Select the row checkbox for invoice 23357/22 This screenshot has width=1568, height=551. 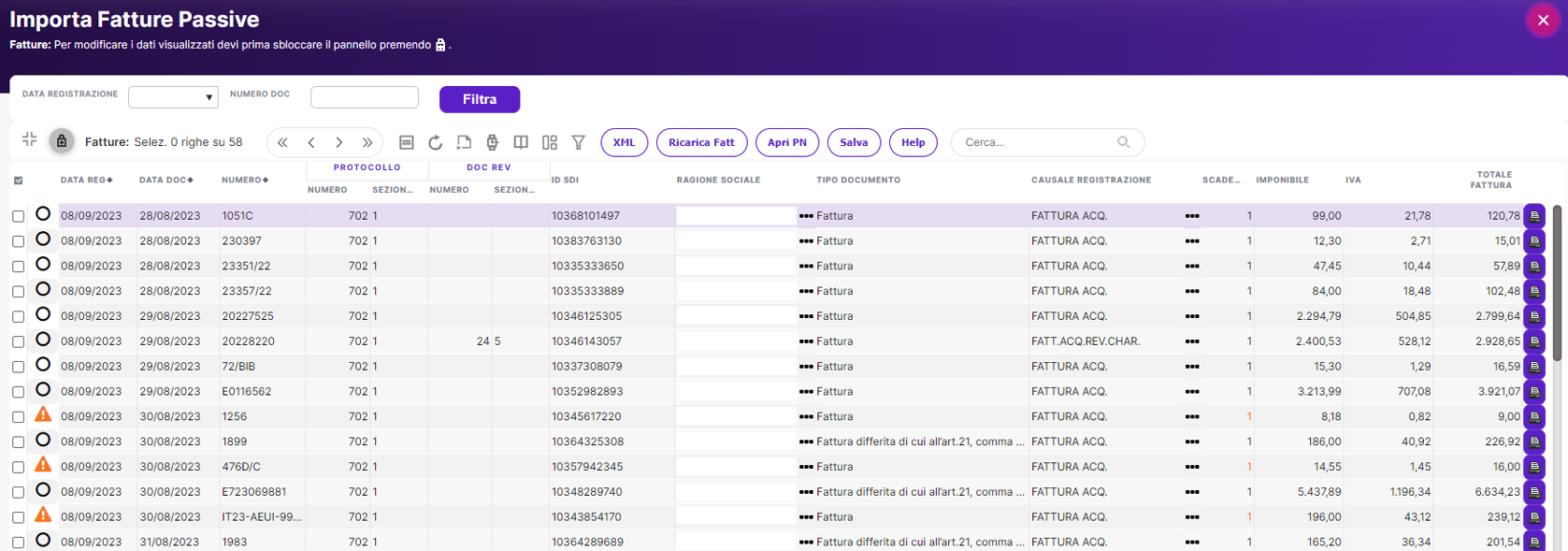pos(19,292)
